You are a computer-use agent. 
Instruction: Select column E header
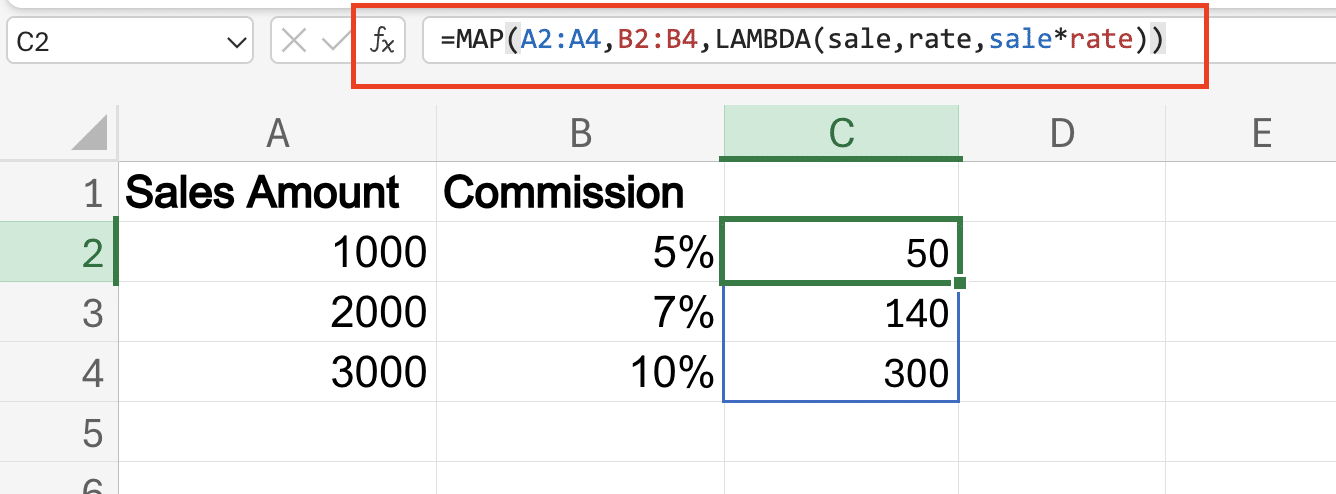pos(1260,133)
